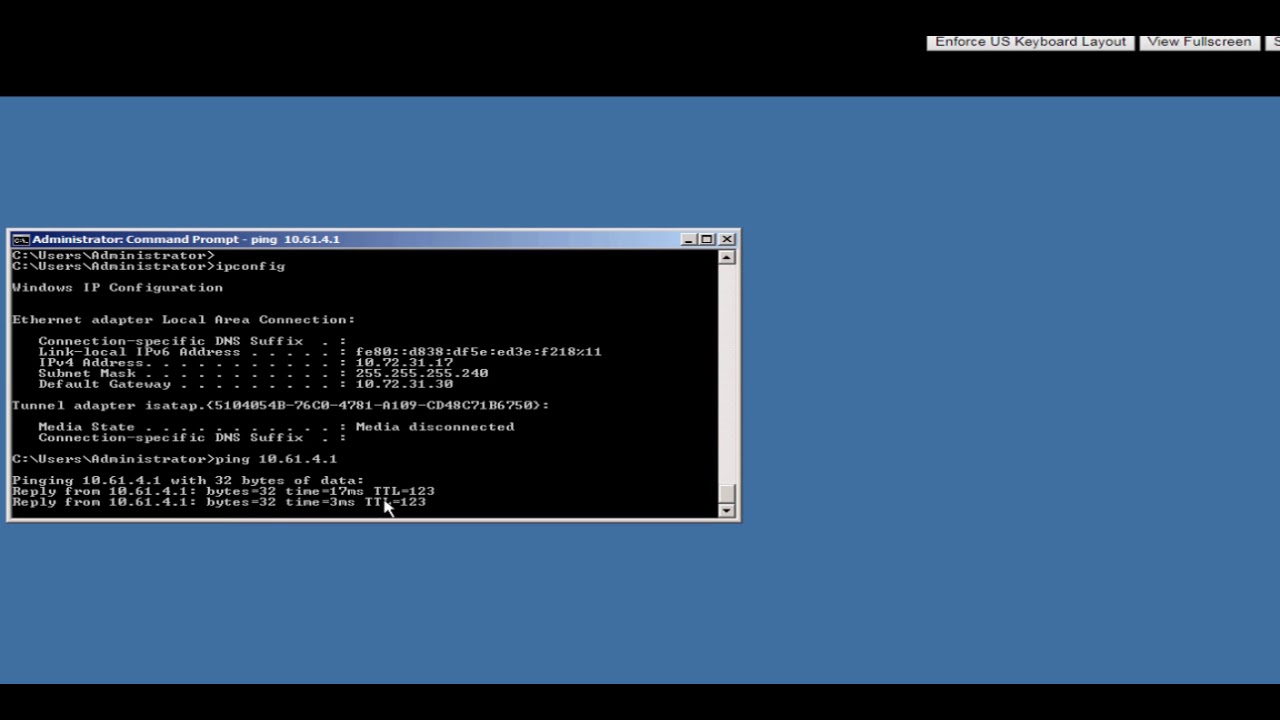This screenshot has height=720, width=1280.
Task: Click the console vertical scrollbar thumb
Action: [727, 493]
